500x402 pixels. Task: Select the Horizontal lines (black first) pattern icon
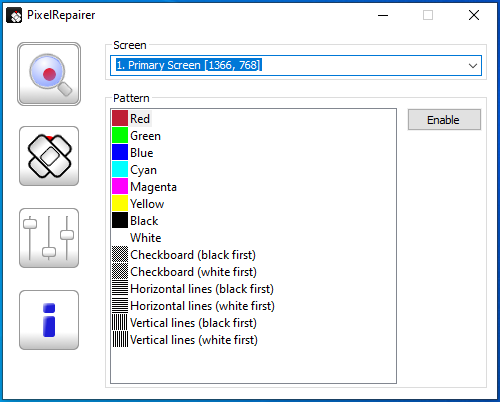(120, 288)
